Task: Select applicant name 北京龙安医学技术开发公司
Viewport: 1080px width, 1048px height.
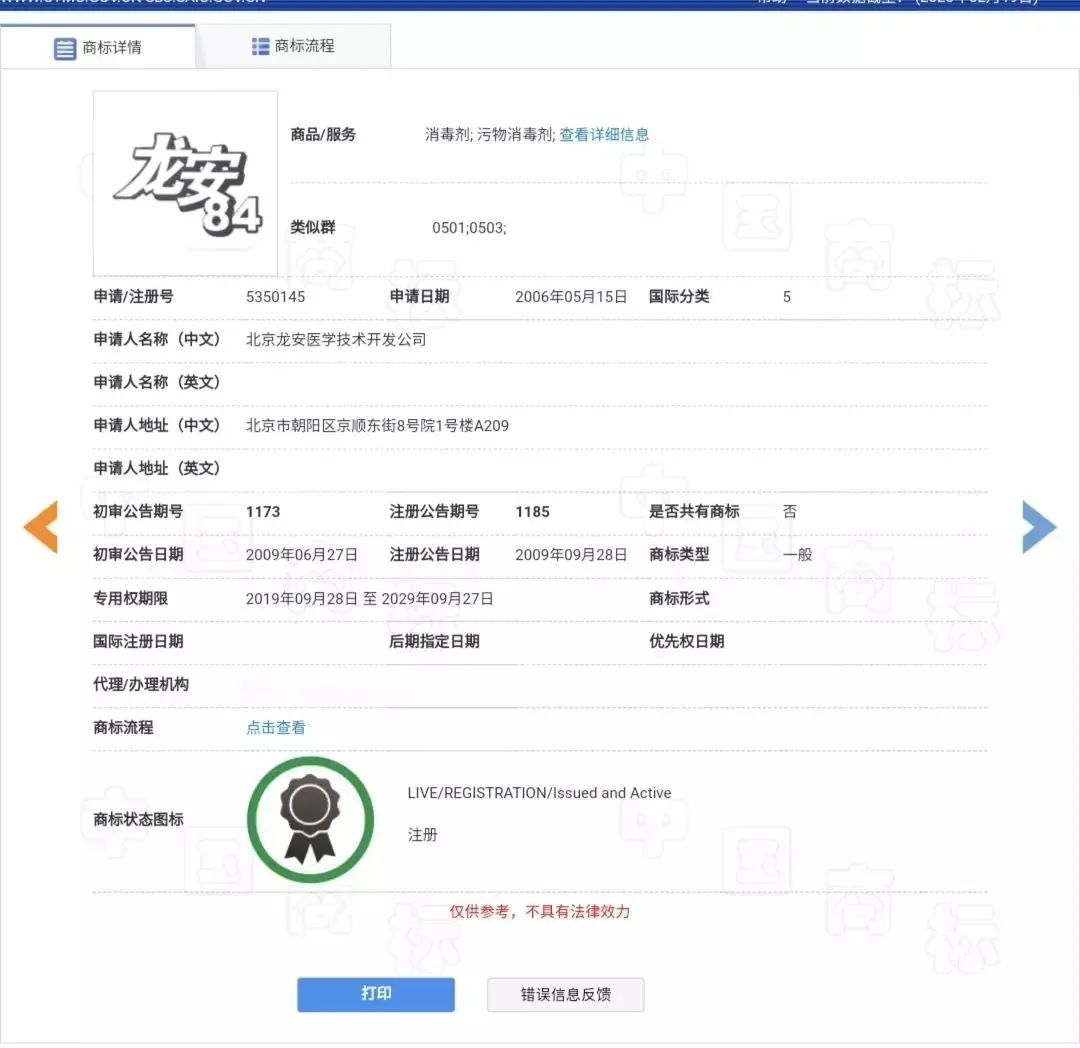Action: click(x=336, y=339)
